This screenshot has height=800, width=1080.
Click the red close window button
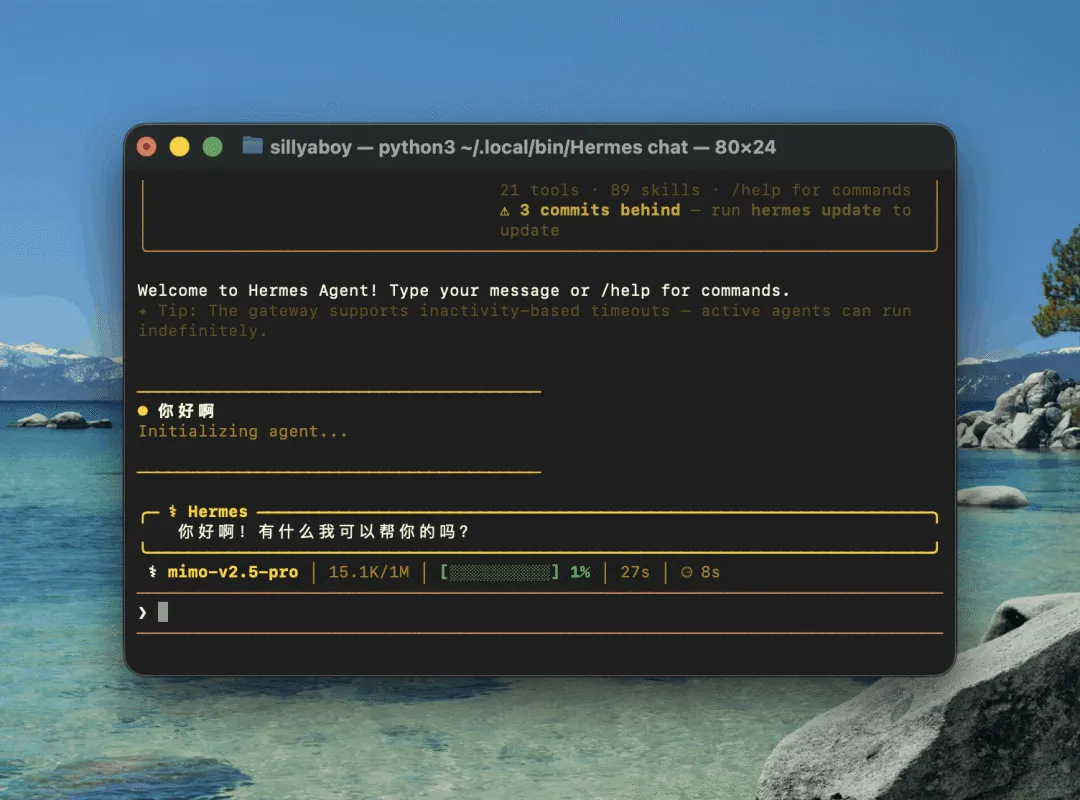[x=147, y=147]
